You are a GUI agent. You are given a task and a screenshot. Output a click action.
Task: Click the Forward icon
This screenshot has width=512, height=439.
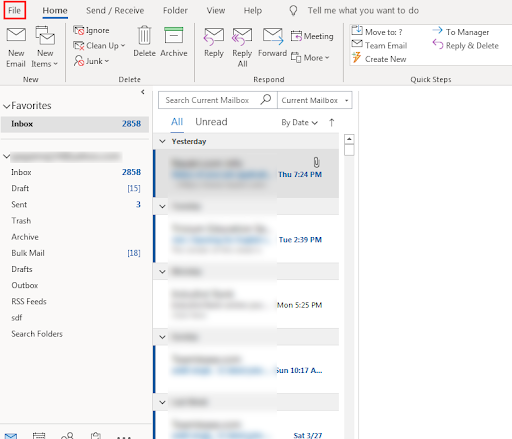[273, 36]
